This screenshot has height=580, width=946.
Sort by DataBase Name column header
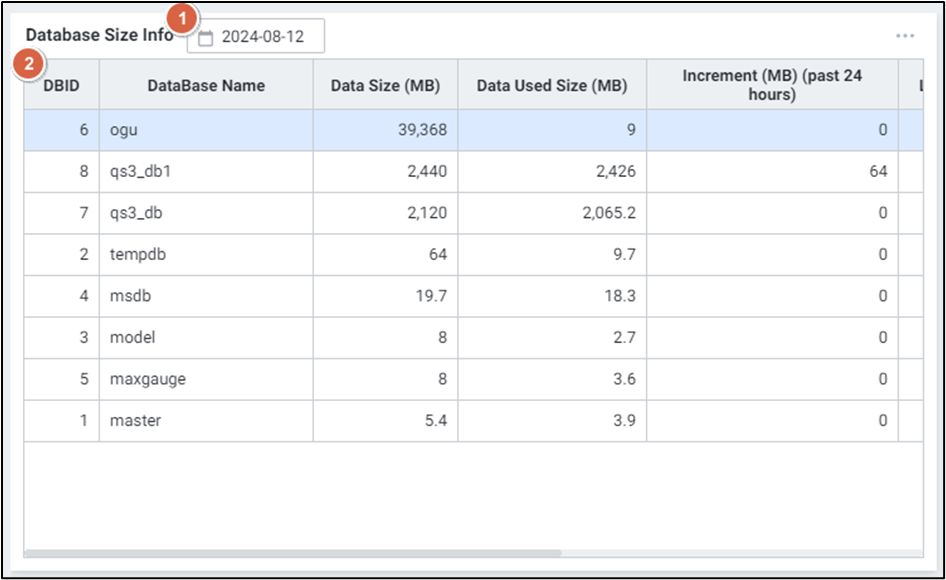coord(206,85)
